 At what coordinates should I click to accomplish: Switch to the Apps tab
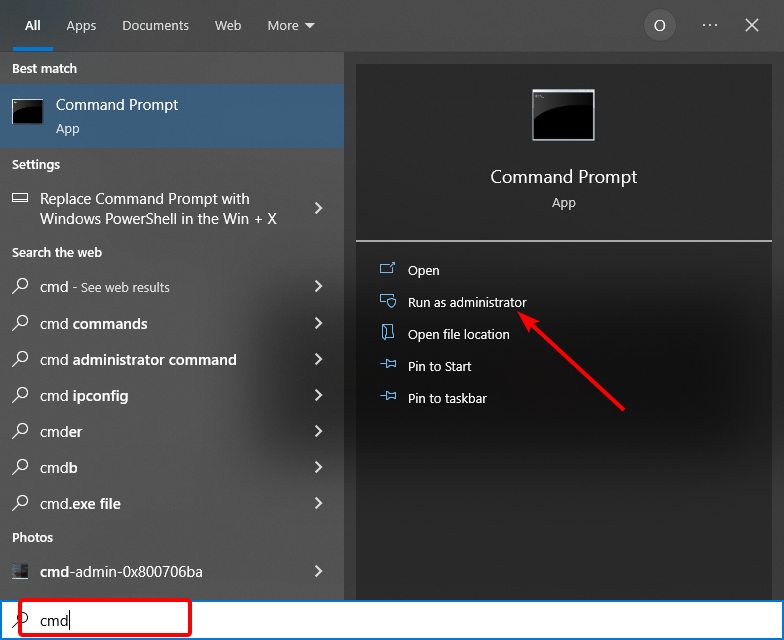click(x=81, y=26)
